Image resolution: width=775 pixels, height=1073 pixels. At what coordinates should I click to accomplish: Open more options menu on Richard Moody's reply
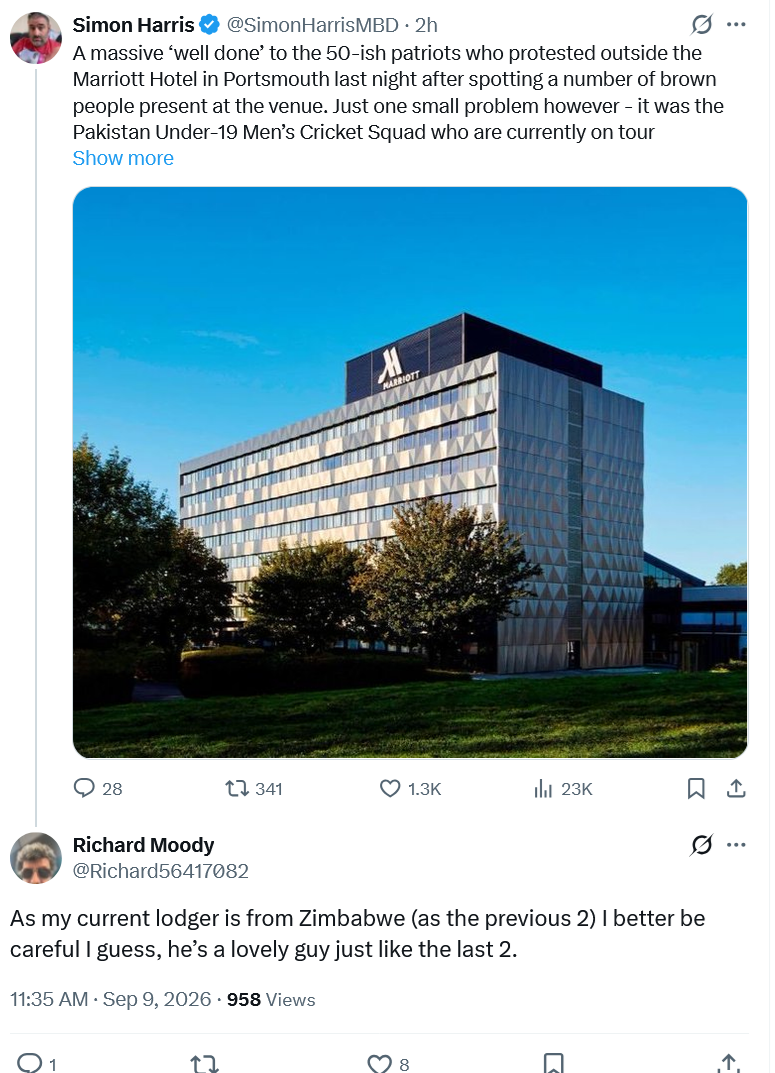click(x=736, y=845)
